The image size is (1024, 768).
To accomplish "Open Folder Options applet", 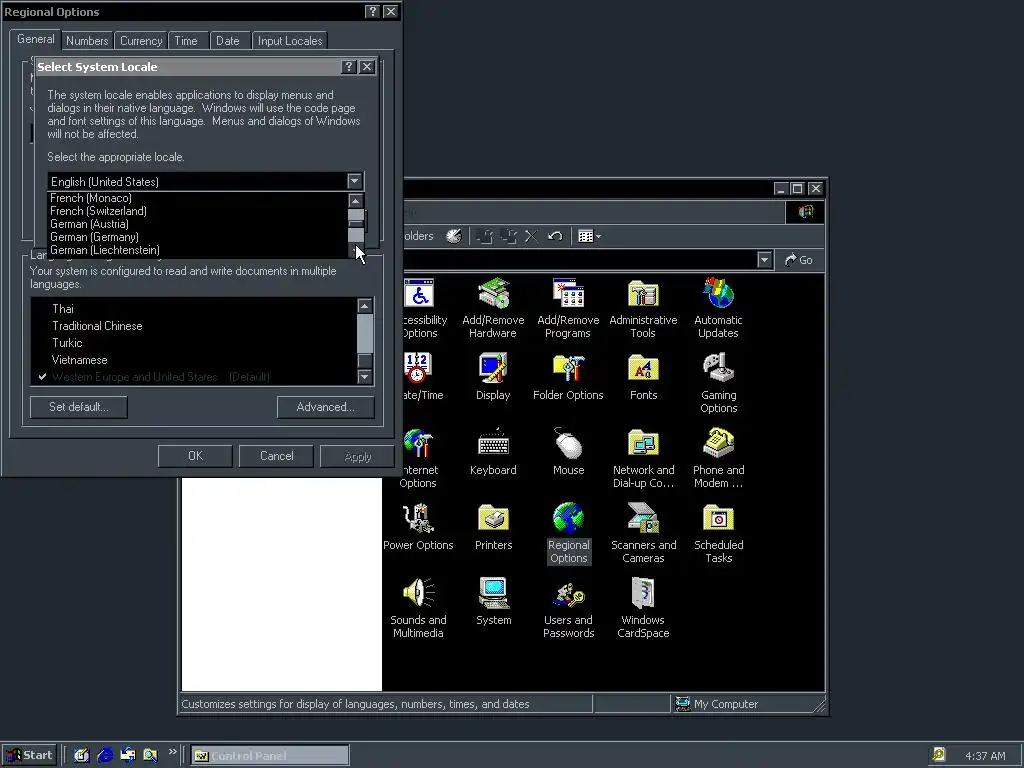I will pyautogui.click(x=568, y=377).
